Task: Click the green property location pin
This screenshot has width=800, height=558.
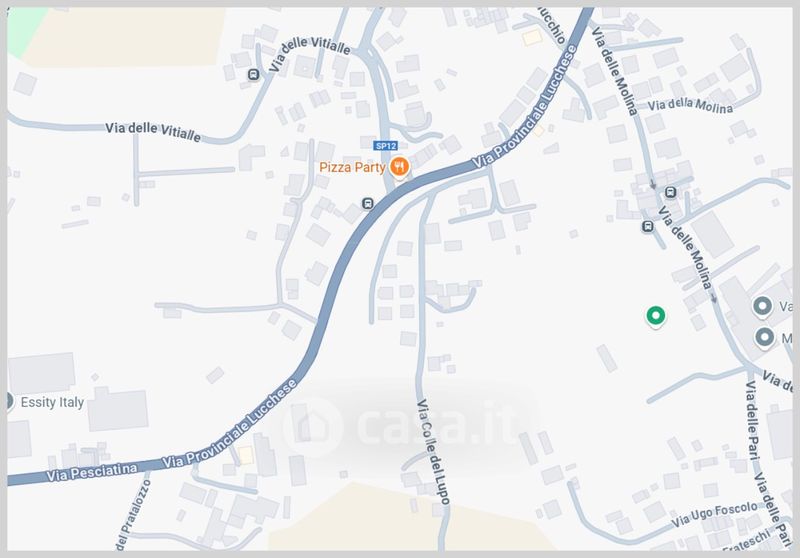Action: pyautogui.click(x=656, y=316)
